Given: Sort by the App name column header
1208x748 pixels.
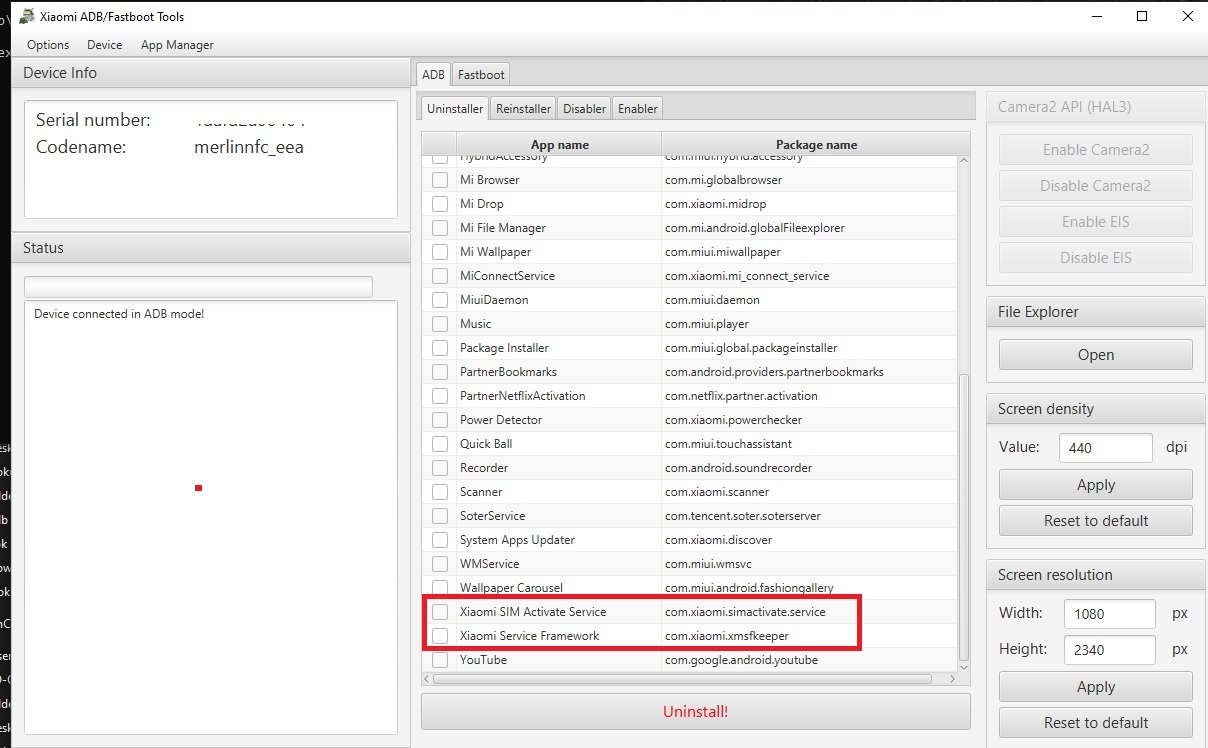Looking at the screenshot, I should 560,145.
